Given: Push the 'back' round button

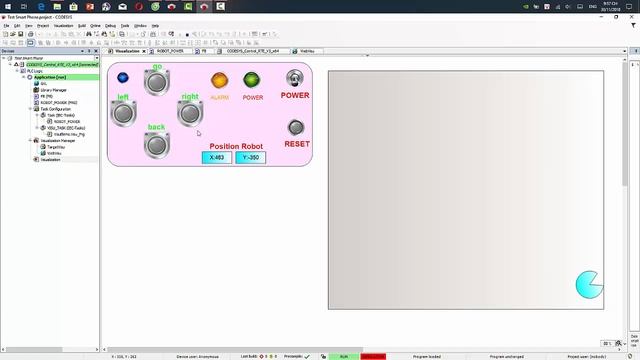Looking at the screenshot, I should point(157,145).
